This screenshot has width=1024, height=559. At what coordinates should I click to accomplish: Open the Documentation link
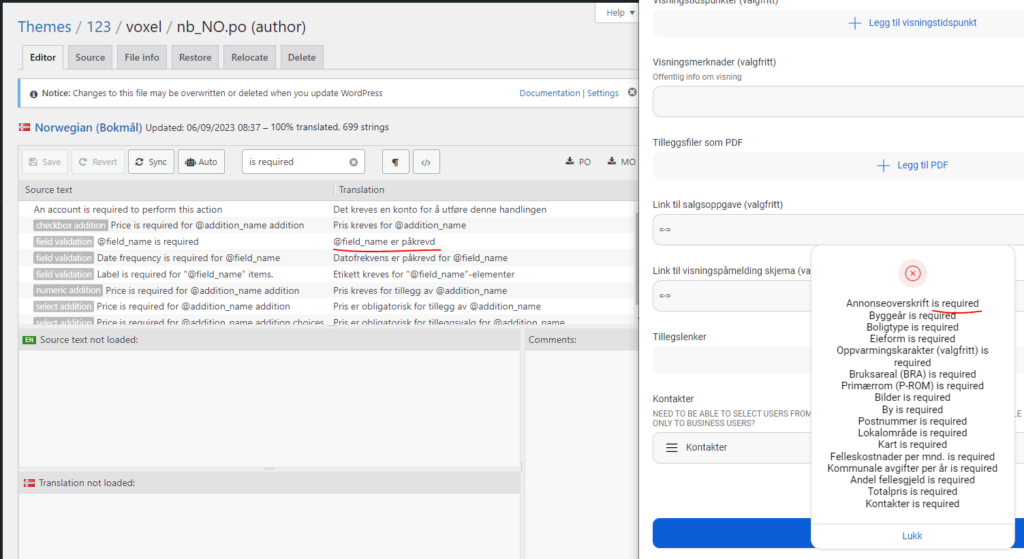pyautogui.click(x=549, y=93)
